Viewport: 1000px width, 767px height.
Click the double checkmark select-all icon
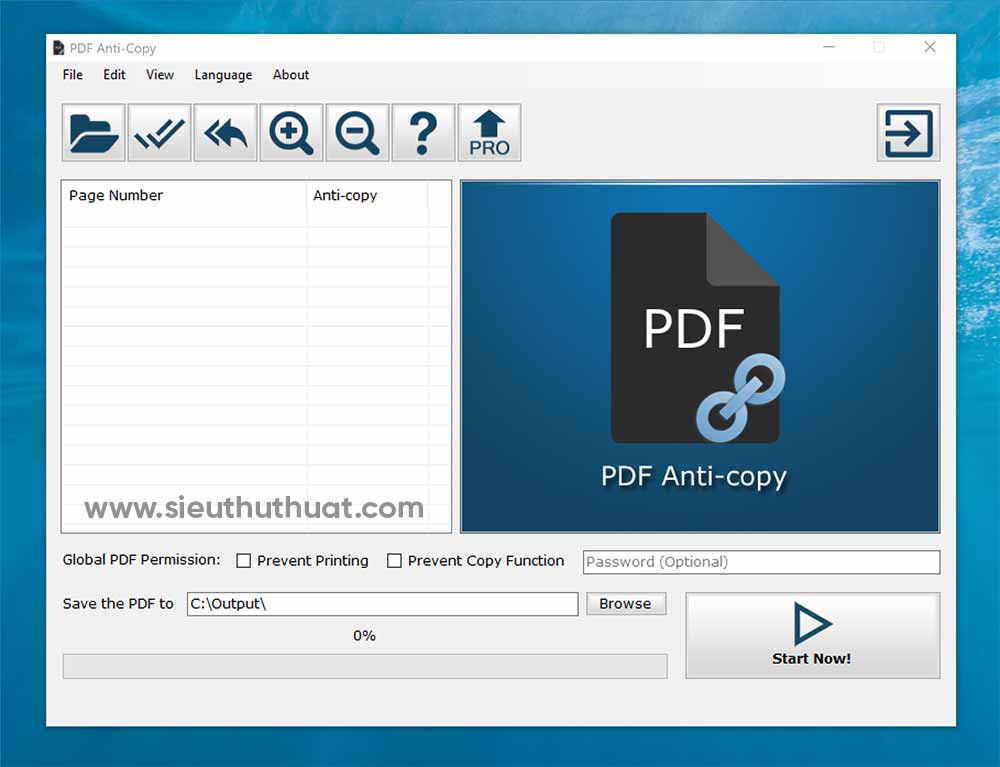pyautogui.click(x=159, y=133)
